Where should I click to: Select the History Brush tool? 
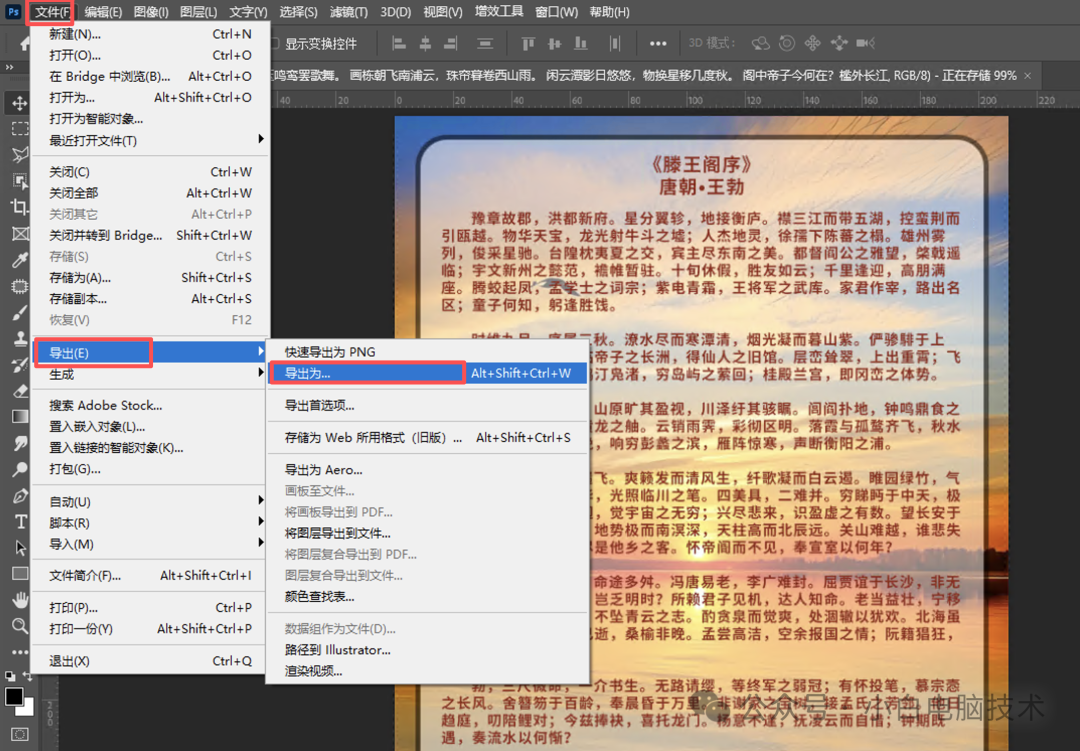(x=19, y=364)
